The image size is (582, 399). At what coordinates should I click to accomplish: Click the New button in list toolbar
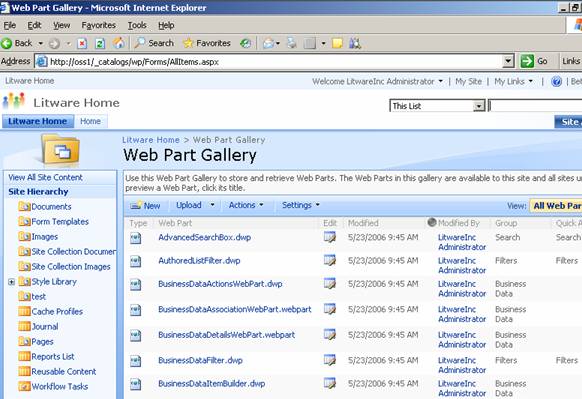click(145, 205)
